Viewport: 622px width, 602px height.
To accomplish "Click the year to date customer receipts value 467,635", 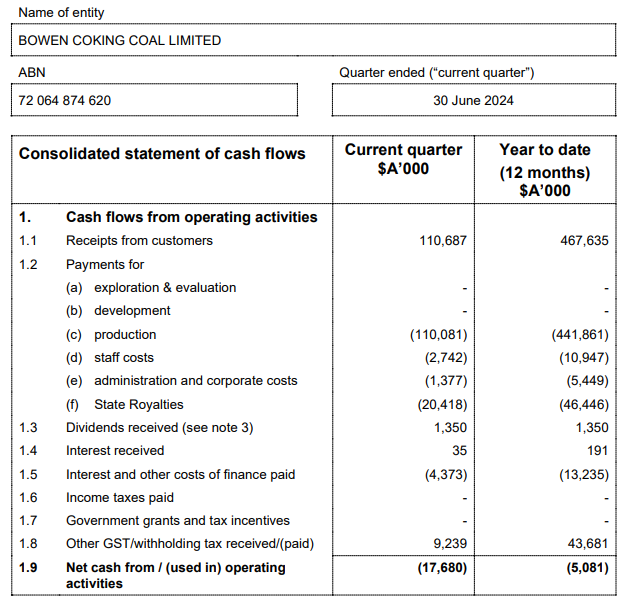I will 579,241.
